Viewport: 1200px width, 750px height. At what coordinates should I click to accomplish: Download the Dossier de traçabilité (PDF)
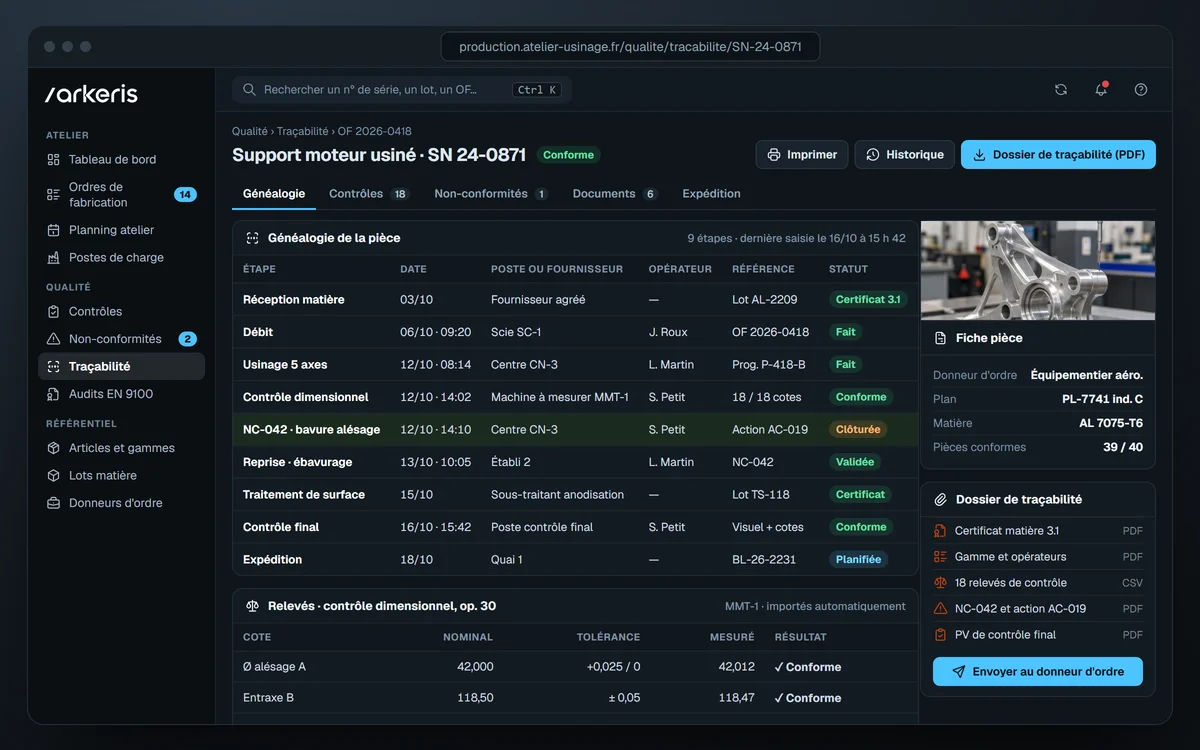coord(1058,155)
